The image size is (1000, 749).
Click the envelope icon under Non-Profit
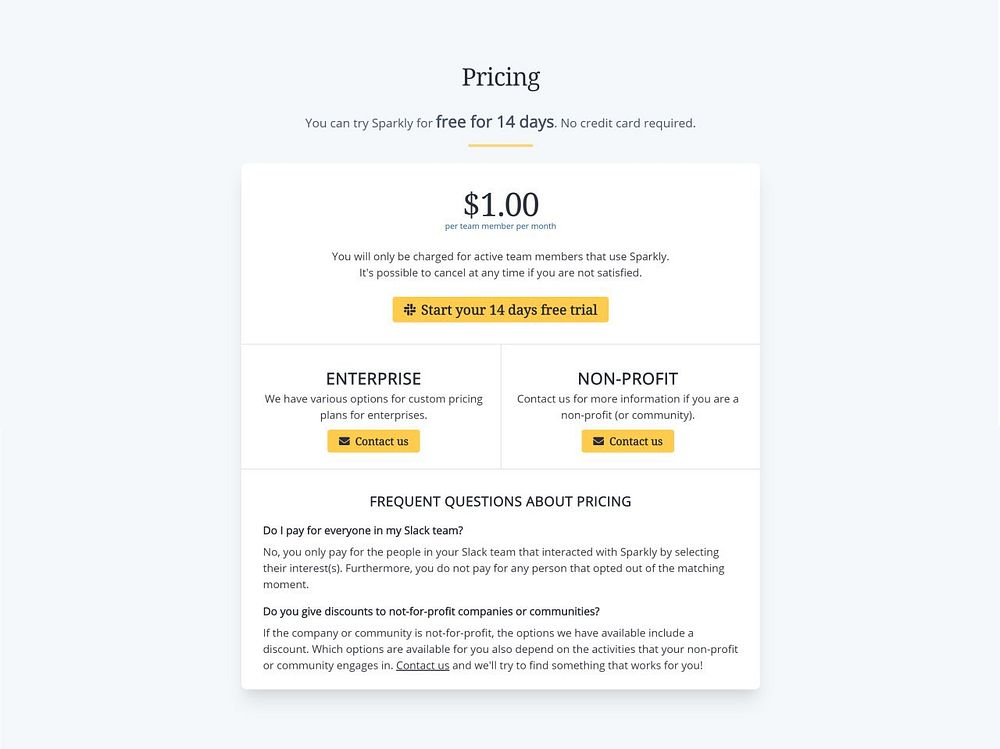tap(598, 441)
